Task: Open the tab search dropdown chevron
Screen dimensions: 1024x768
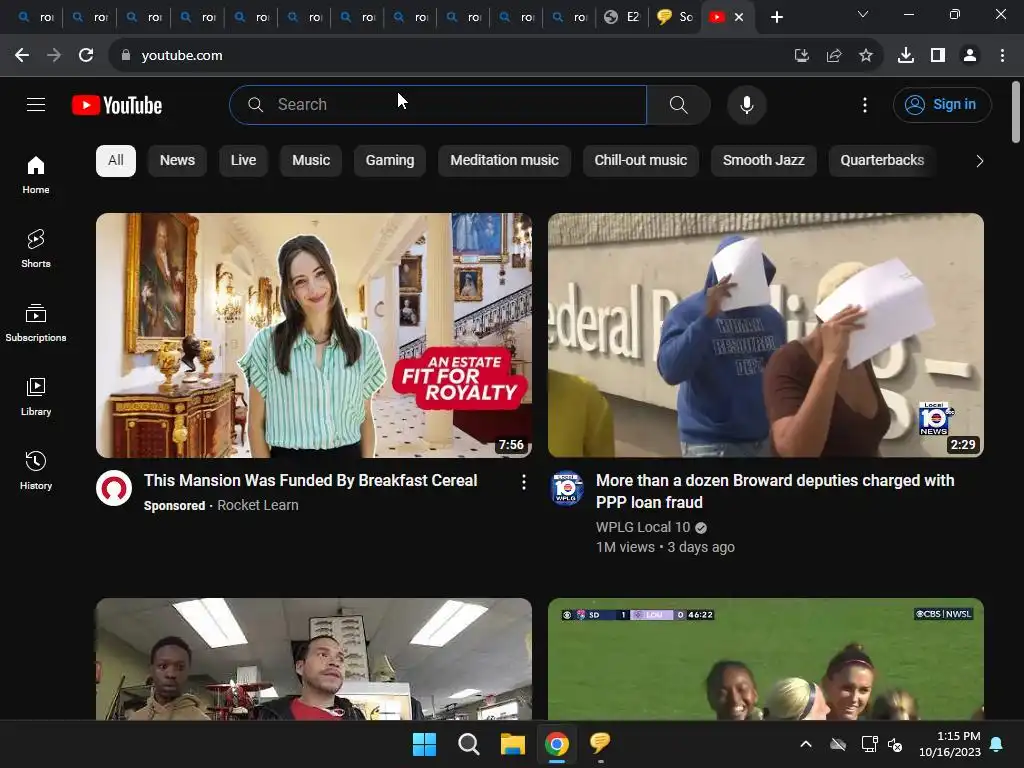Action: (863, 14)
